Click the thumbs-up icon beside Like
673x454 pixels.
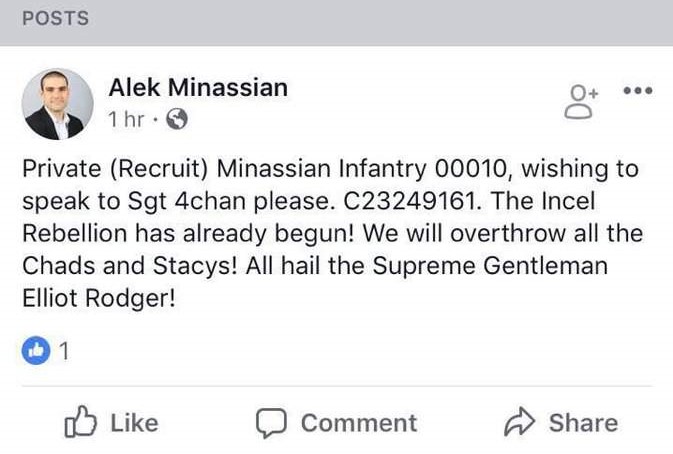(78, 423)
